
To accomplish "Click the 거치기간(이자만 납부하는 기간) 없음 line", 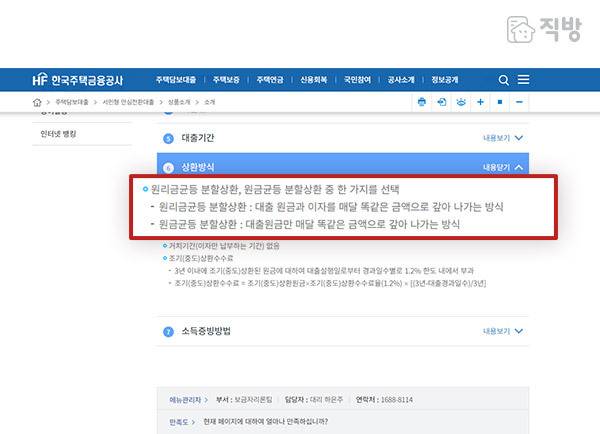I will (x=224, y=246).
